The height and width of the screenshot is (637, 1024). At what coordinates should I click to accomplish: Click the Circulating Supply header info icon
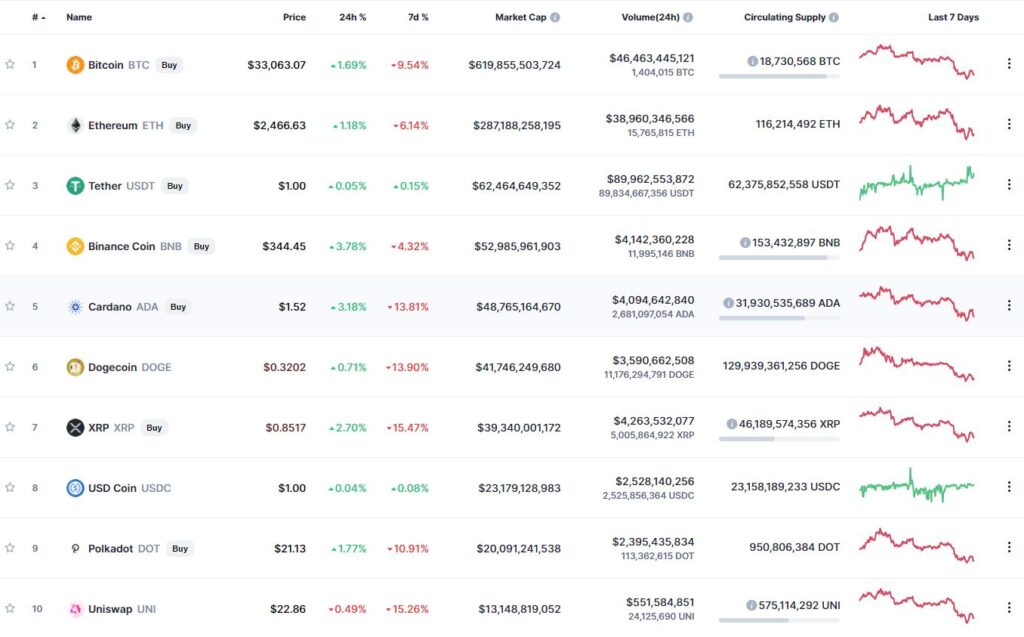834,18
